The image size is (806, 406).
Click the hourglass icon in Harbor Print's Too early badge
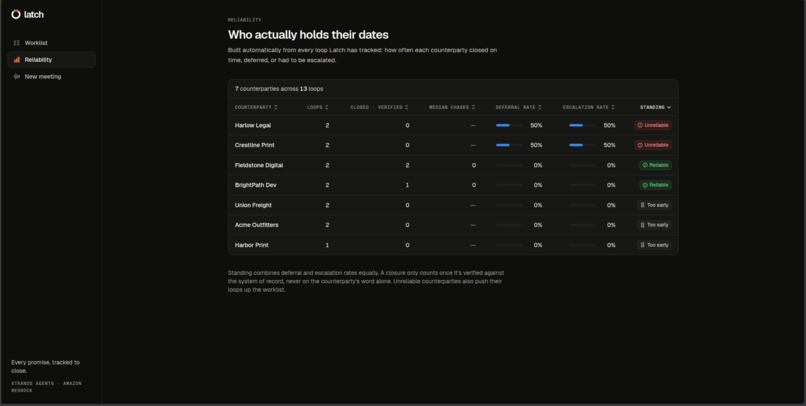pyautogui.click(x=643, y=245)
